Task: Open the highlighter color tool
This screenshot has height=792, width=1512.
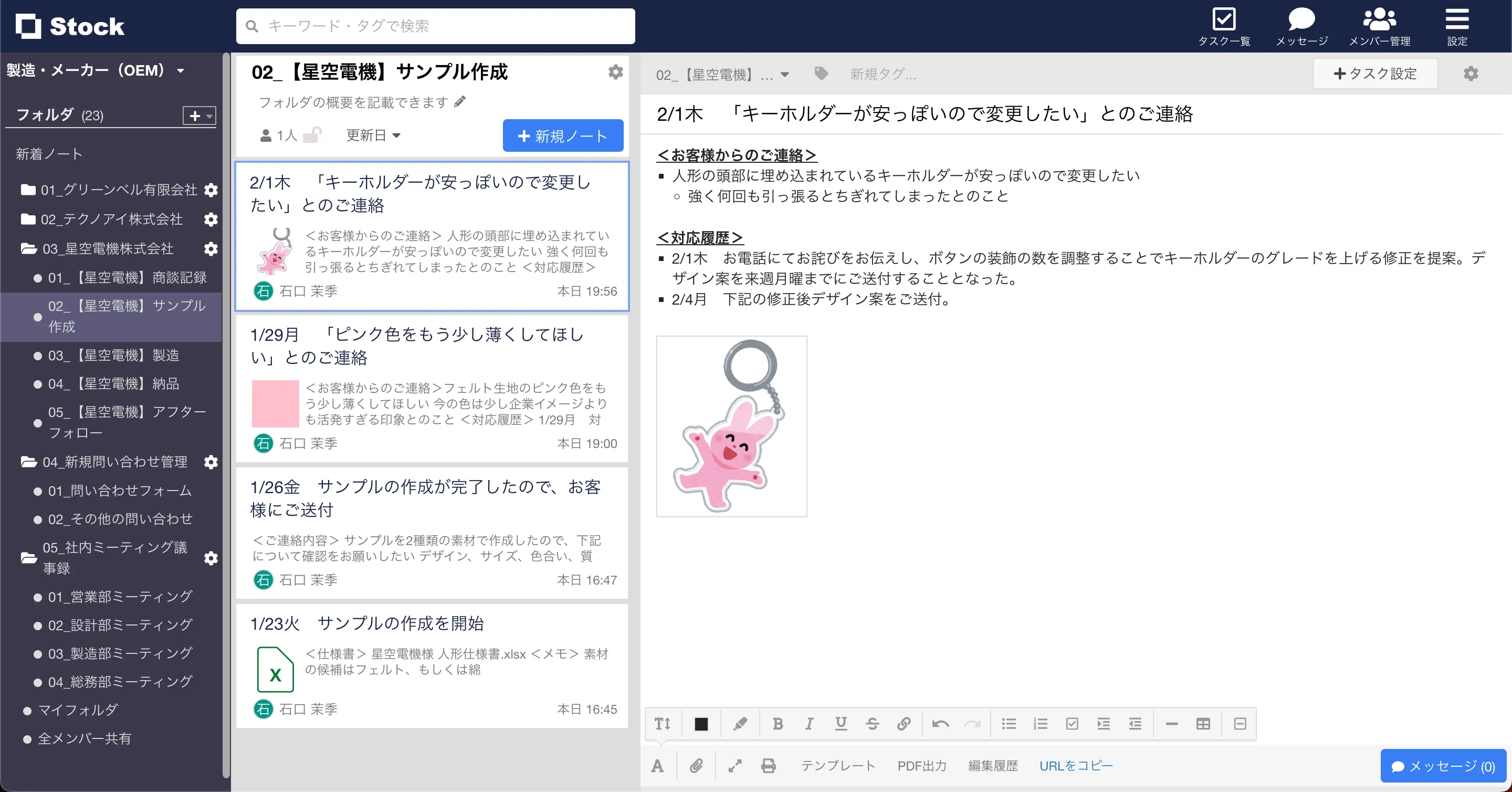Action: [740, 723]
